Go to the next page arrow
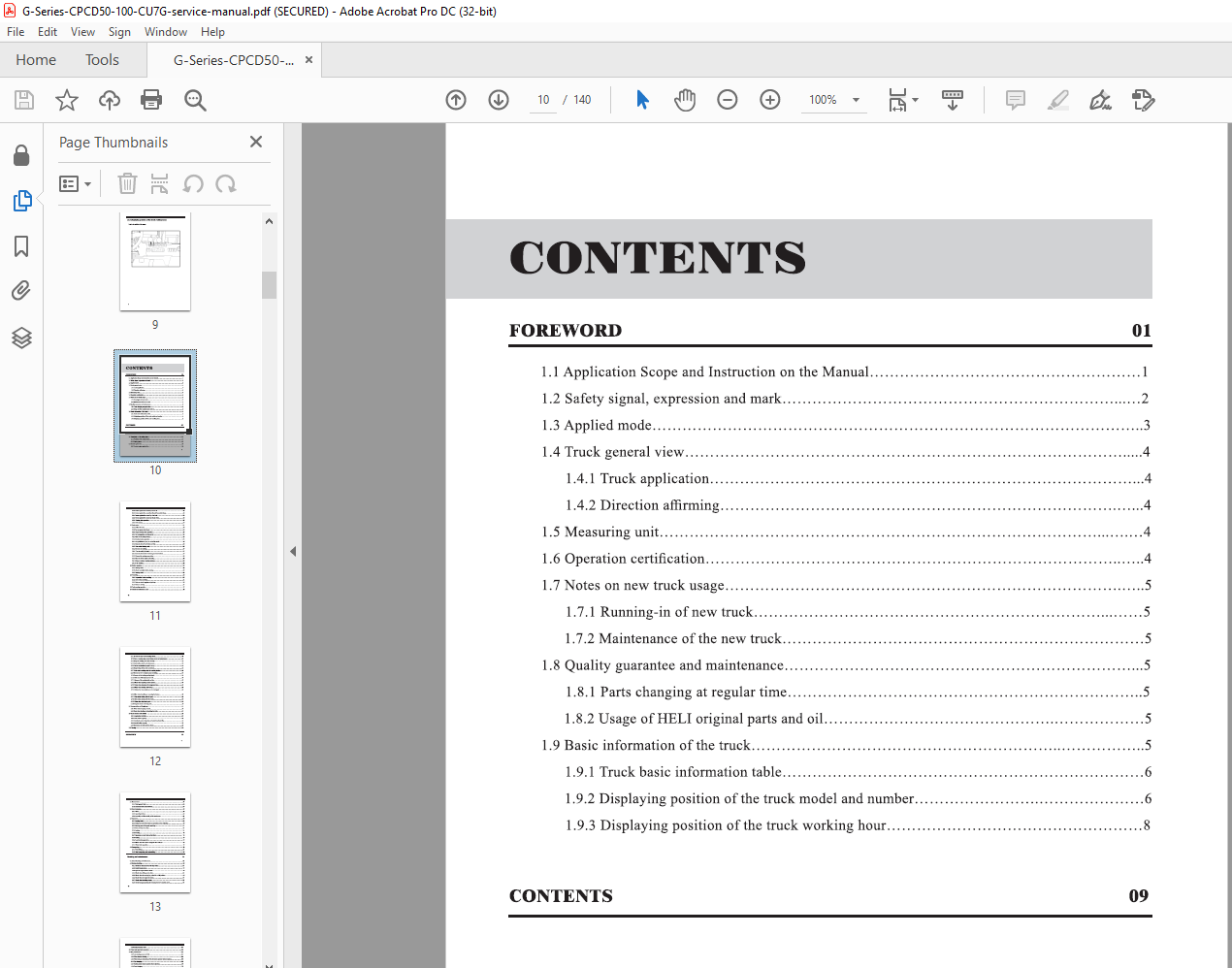Viewport: 1232px width, 968px height. (x=499, y=100)
